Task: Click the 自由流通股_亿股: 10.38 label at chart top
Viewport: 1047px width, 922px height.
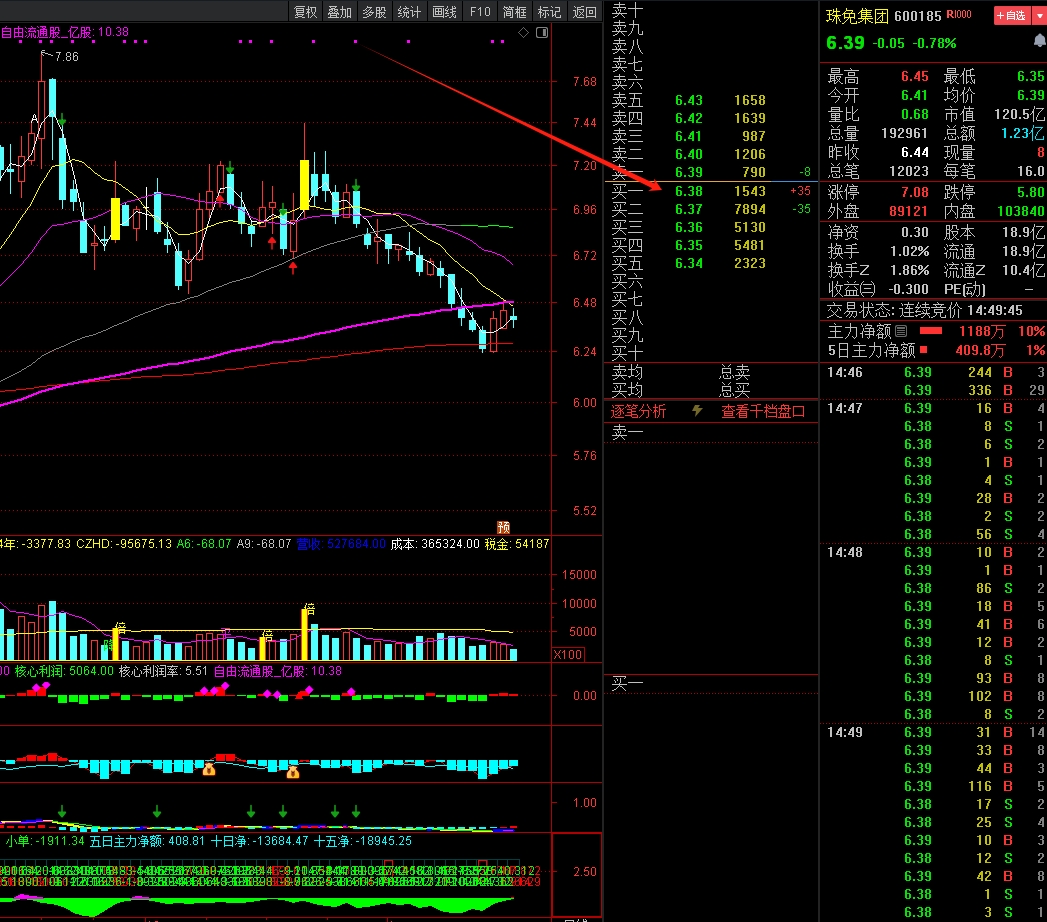Action: pyautogui.click(x=65, y=31)
